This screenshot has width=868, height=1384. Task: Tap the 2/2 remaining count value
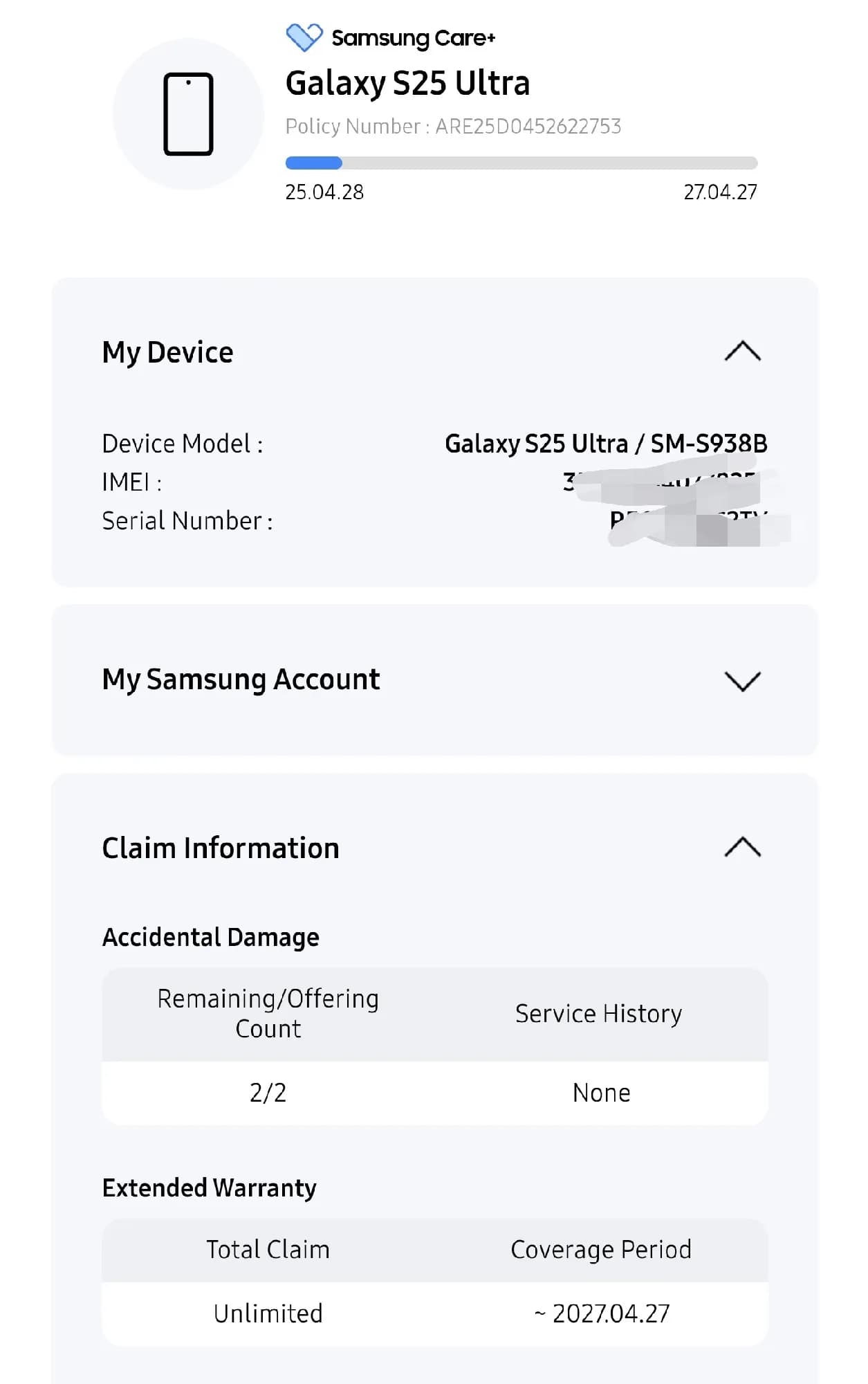point(268,1093)
